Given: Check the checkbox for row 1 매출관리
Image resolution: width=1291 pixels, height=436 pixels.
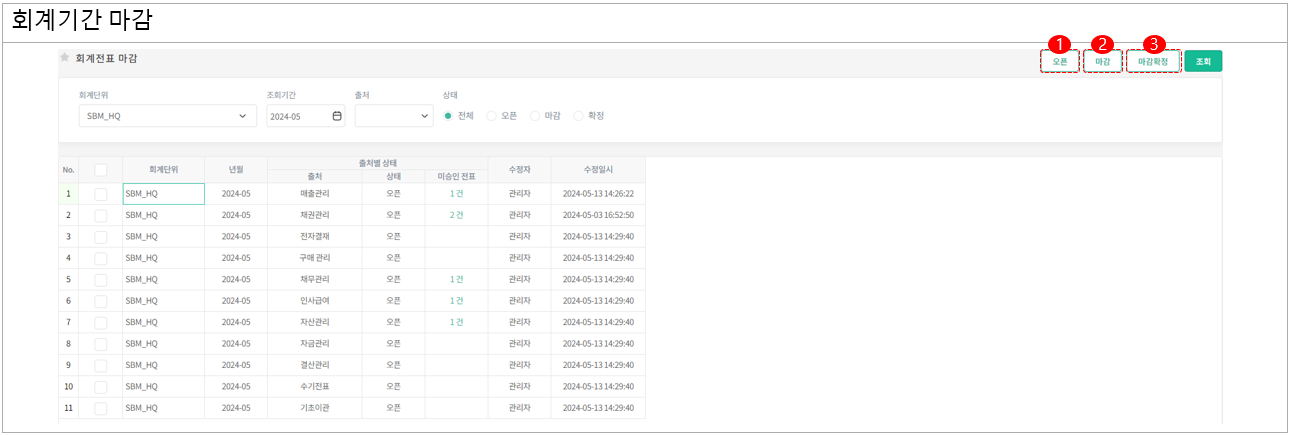Looking at the screenshot, I should click(101, 194).
